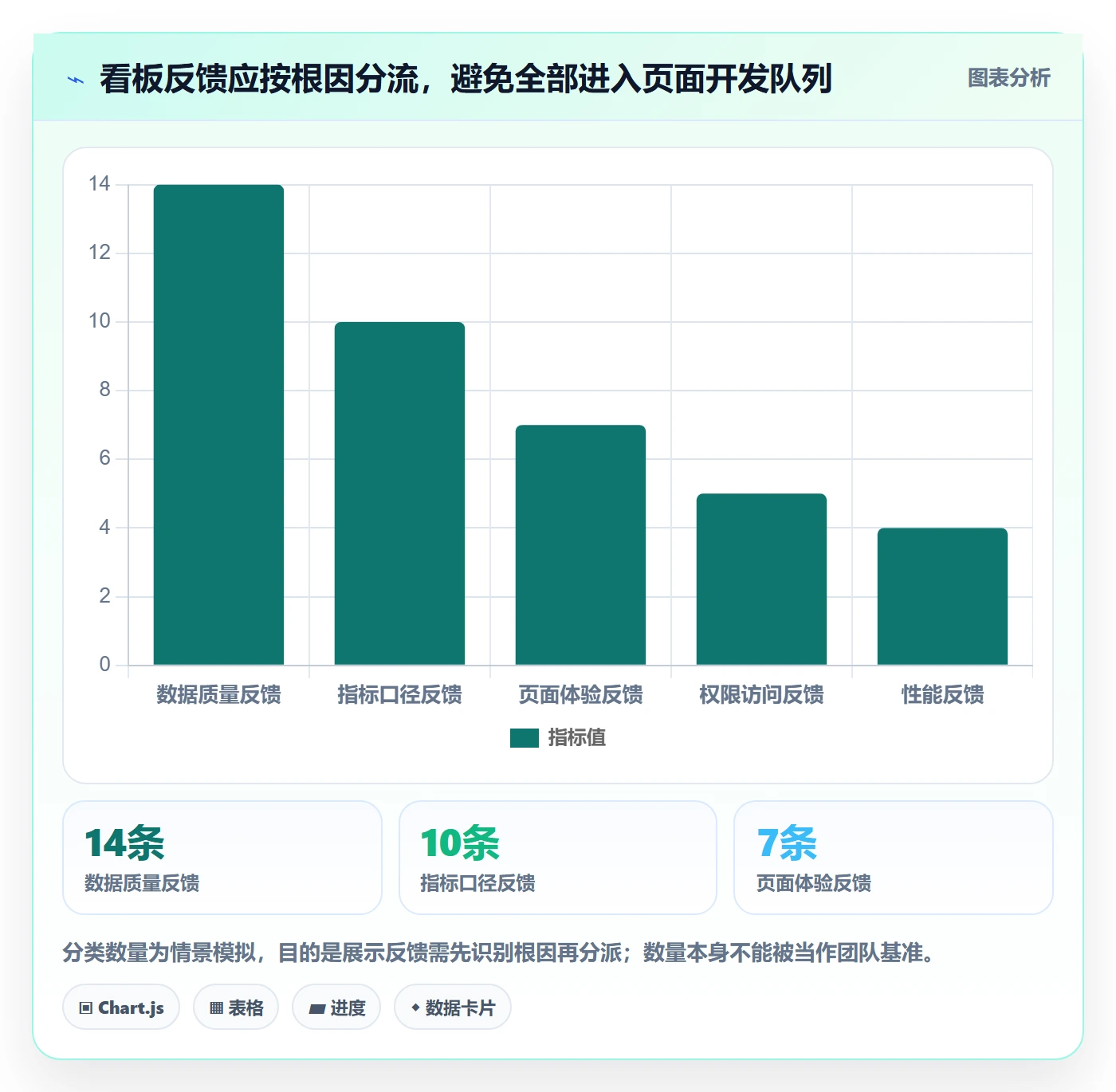The image size is (1116, 1092).
Task: Click the y-axis value 2
Action: pyautogui.click(x=104, y=595)
